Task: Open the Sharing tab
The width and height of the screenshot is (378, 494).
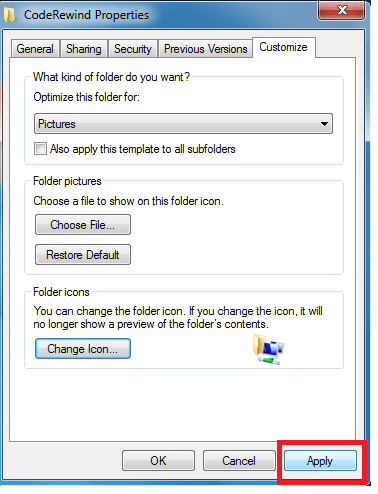Action: pos(84,49)
